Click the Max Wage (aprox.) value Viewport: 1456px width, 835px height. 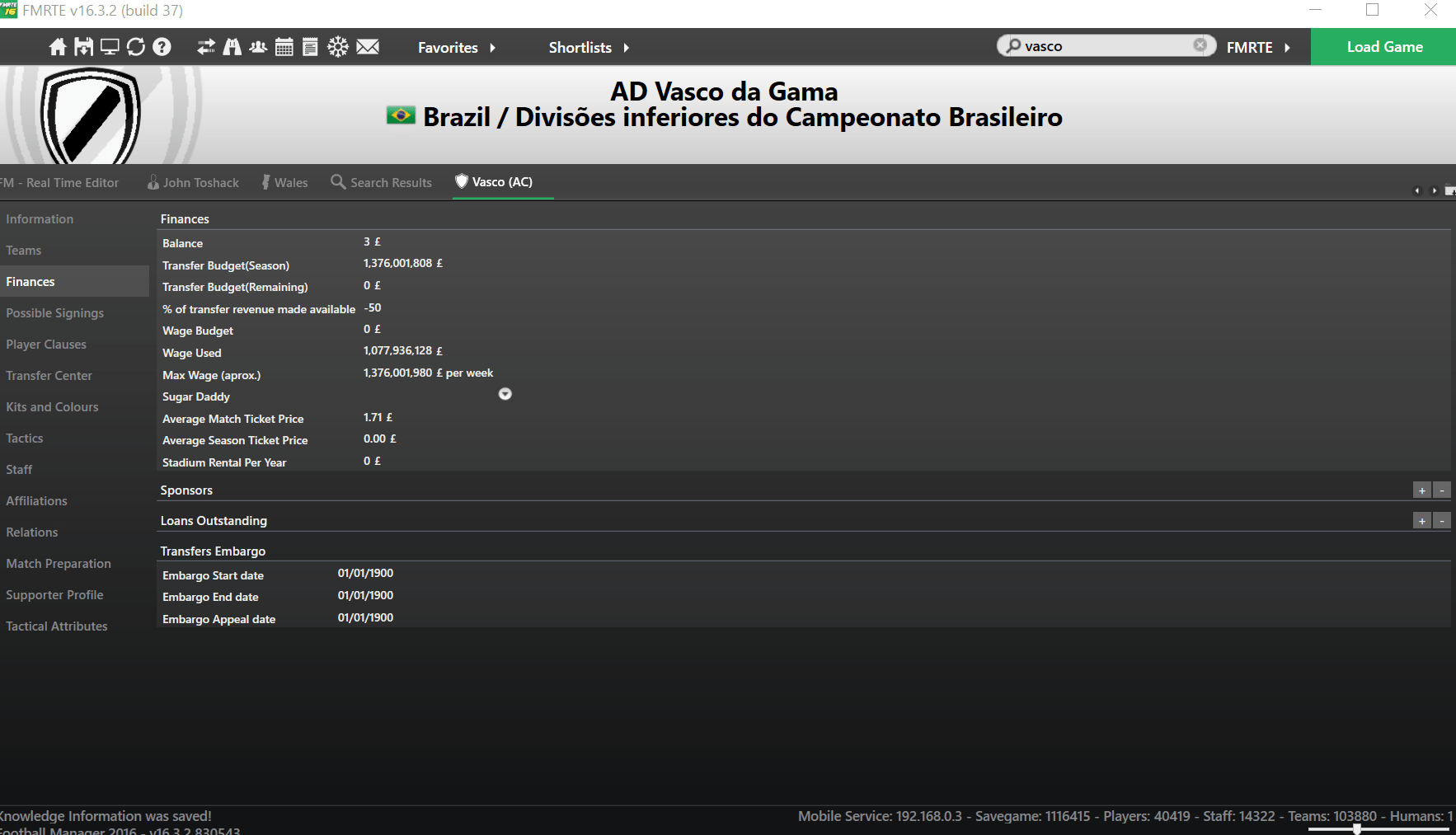(428, 373)
